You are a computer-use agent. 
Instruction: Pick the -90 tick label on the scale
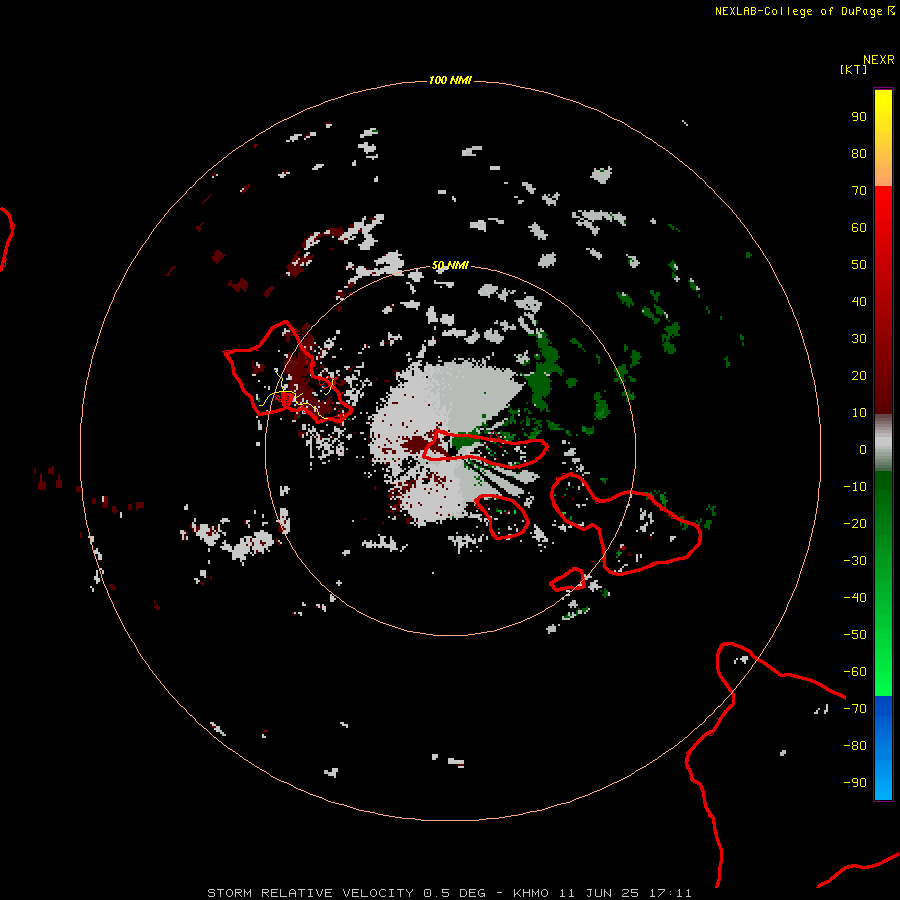coord(855,783)
